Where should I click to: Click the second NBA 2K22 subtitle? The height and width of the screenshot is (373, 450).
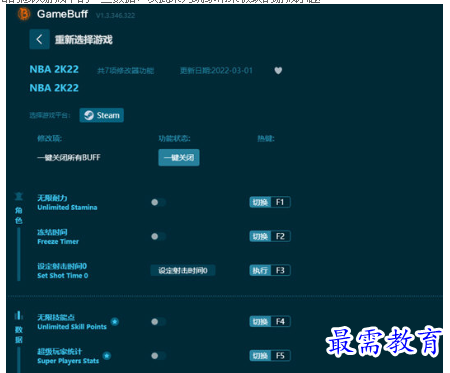54,88
